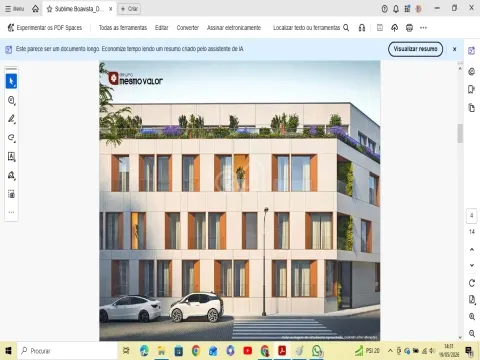
Task: Click Localizar texto ou ferramentas search field
Action: (x=311, y=28)
